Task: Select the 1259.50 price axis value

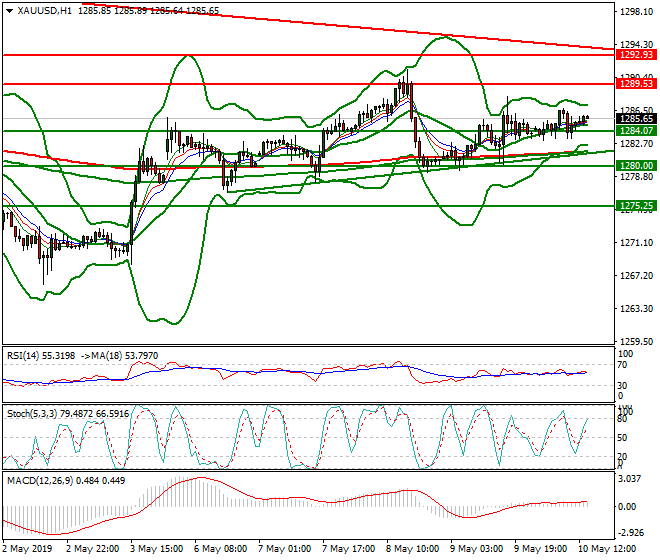Action: 636,341
